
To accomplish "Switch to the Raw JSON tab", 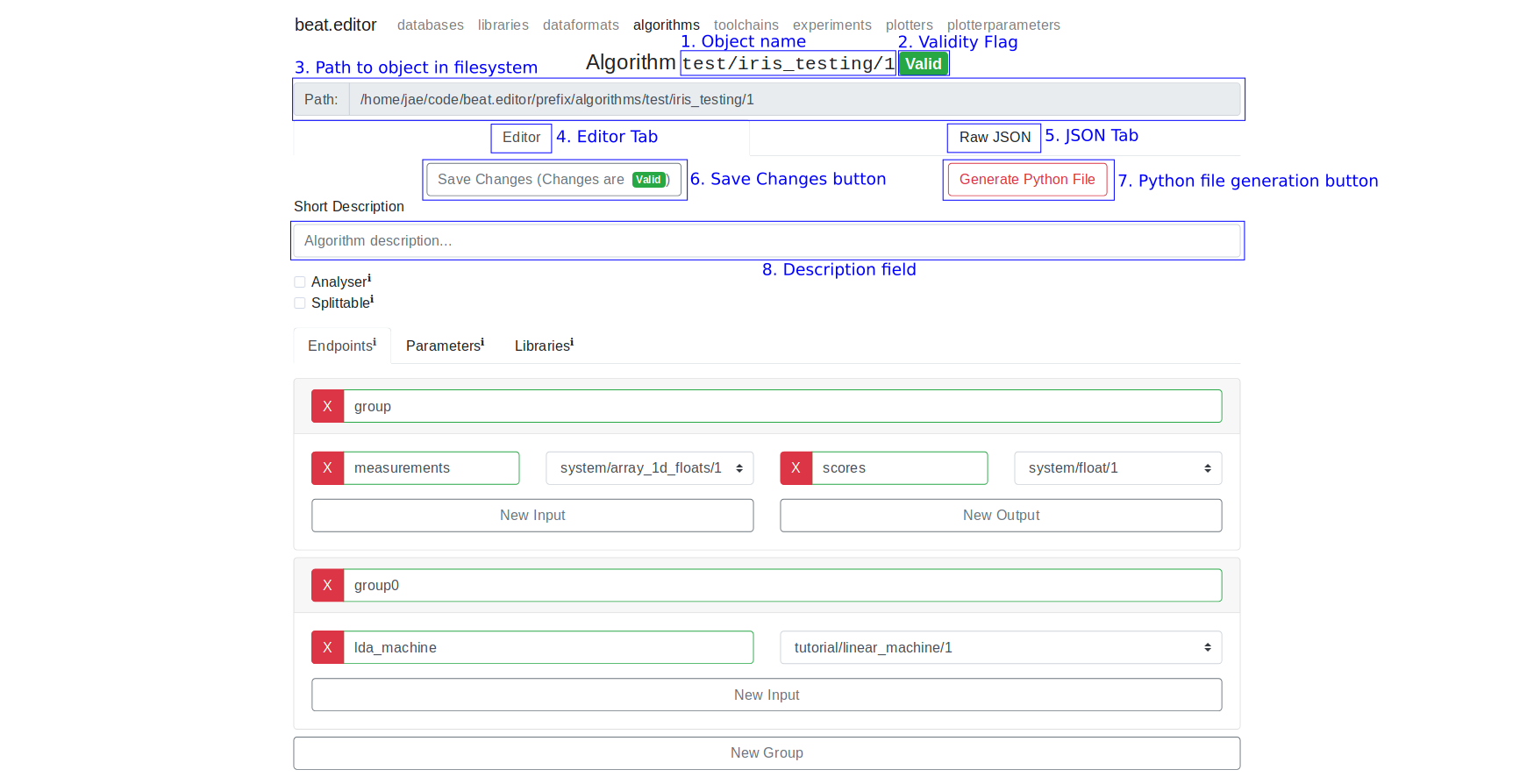I will 995,138.
